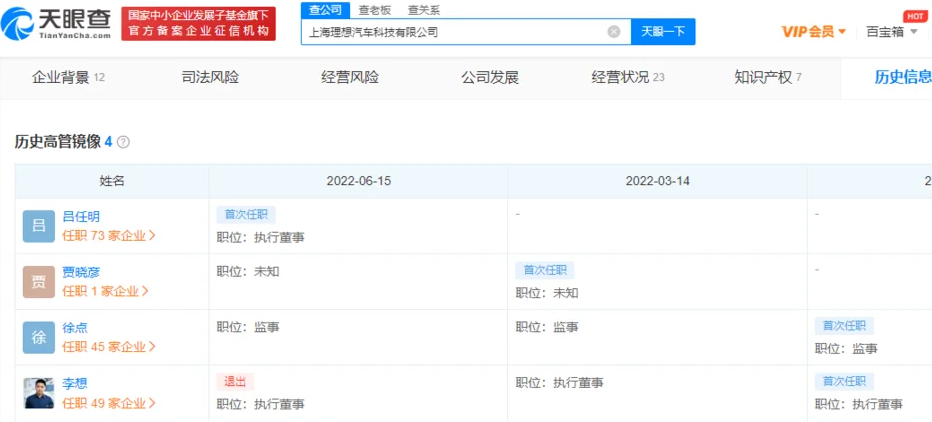Open 贾晓彦 name link

click(81, 272)
